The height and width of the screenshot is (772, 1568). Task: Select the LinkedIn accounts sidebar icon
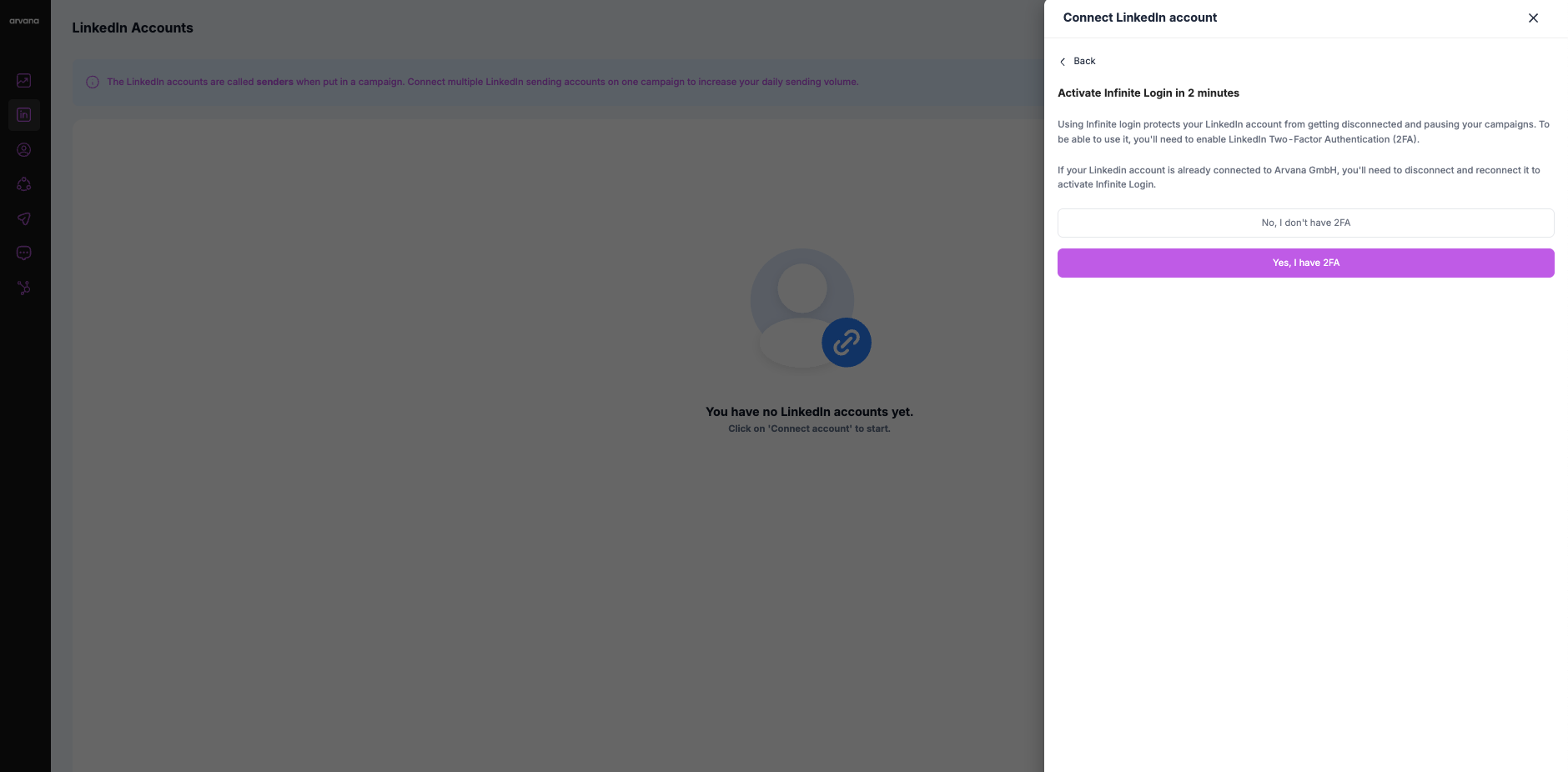(24, 115)
